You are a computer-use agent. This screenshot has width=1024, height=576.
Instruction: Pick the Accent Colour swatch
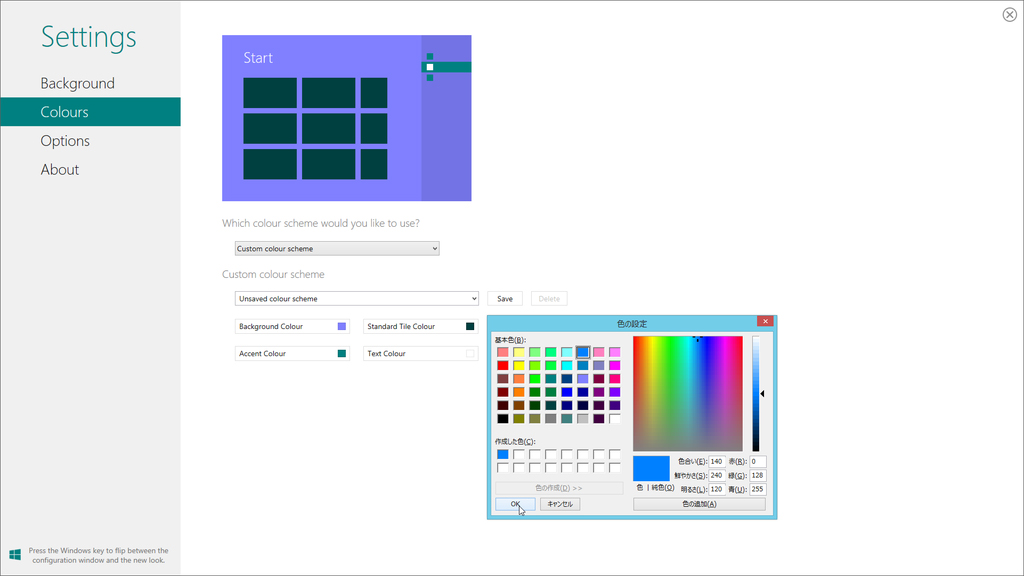[x=342, y=353]
